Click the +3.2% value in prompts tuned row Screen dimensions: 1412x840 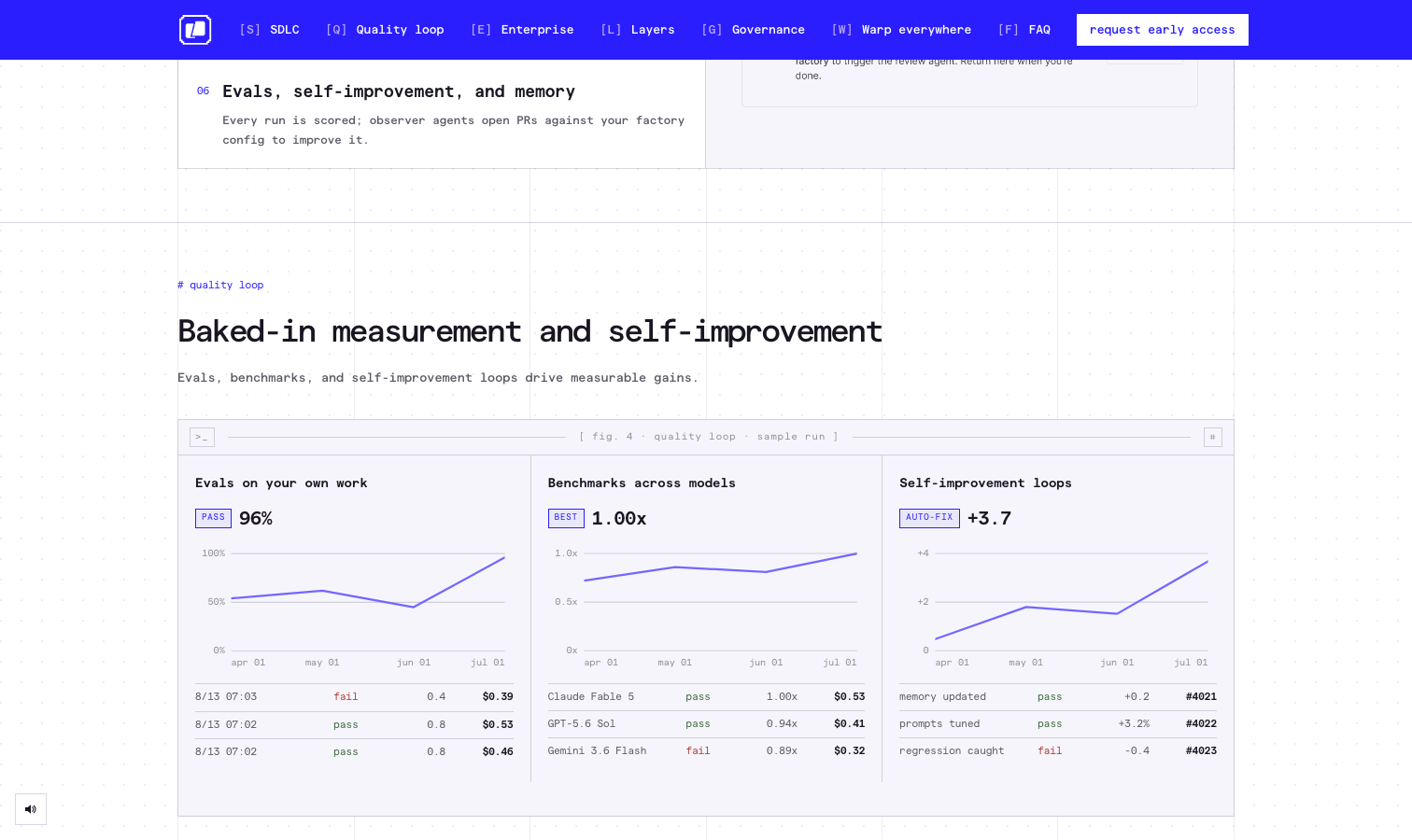[1134, 723]
